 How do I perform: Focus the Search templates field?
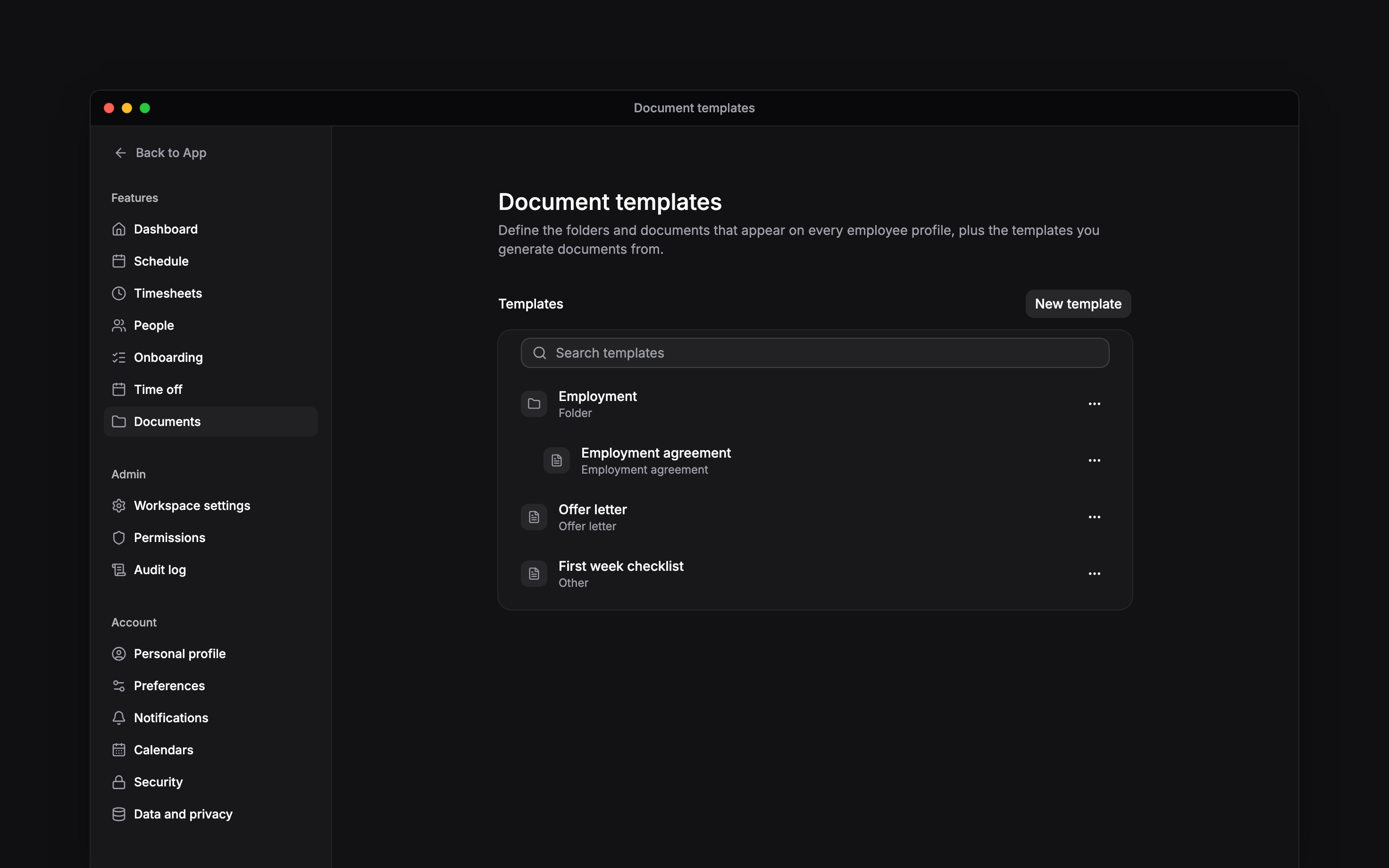click(x=814, y=353)
